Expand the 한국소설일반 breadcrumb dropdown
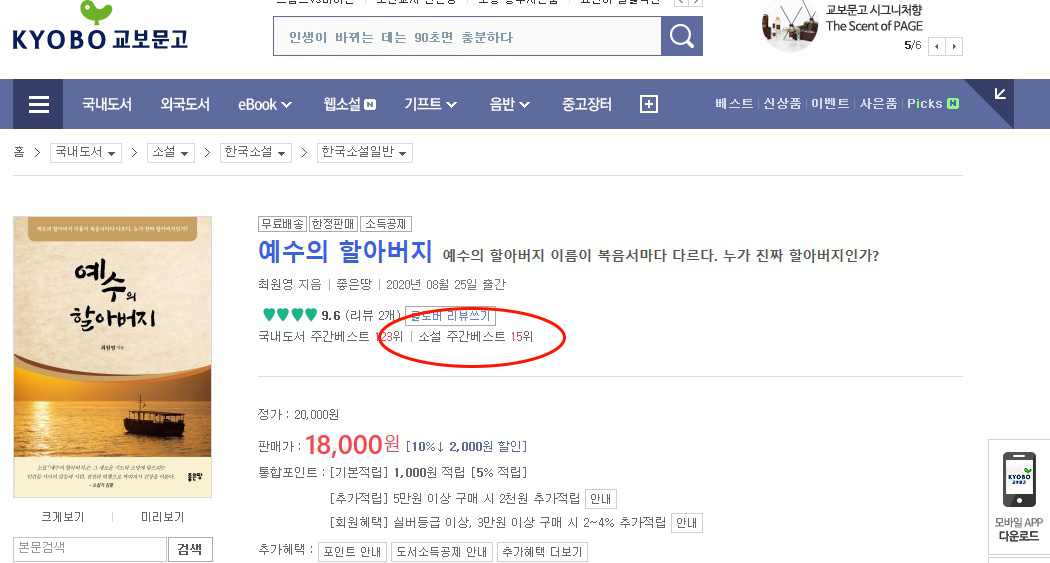This screenshot has width=1050, height=563. click(x=364, y=153)
